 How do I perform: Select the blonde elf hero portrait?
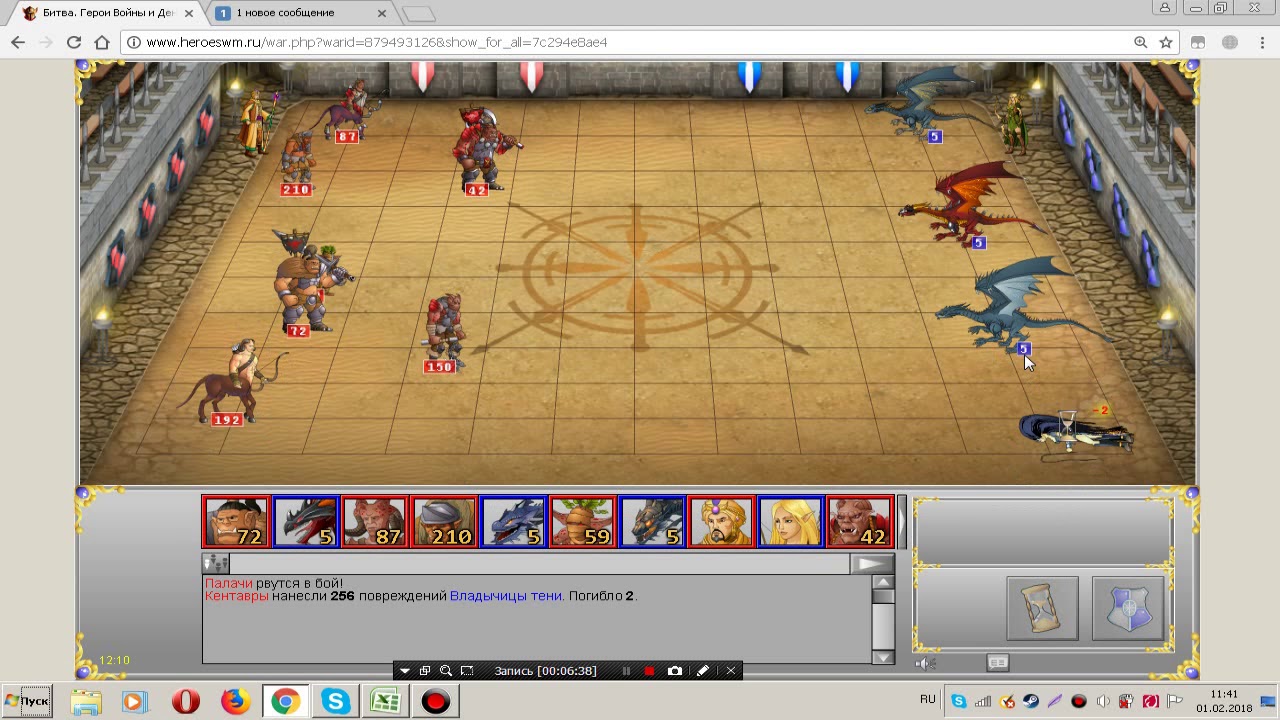(789, 522)
